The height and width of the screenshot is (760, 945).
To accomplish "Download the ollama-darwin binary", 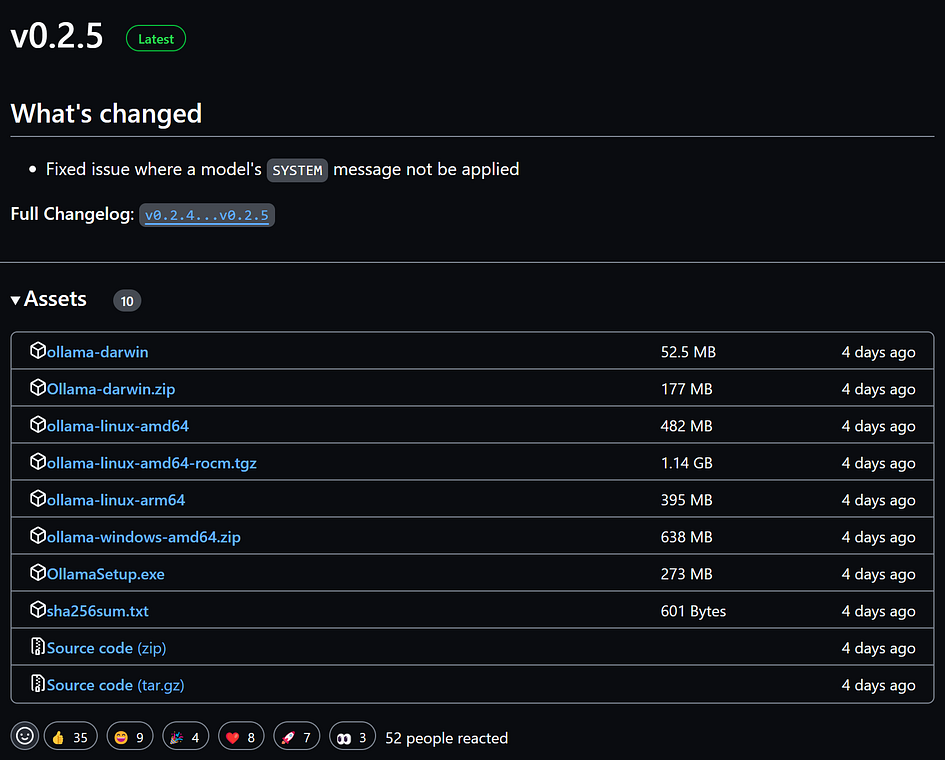I will pyautogui.click(x=98, y=352).
